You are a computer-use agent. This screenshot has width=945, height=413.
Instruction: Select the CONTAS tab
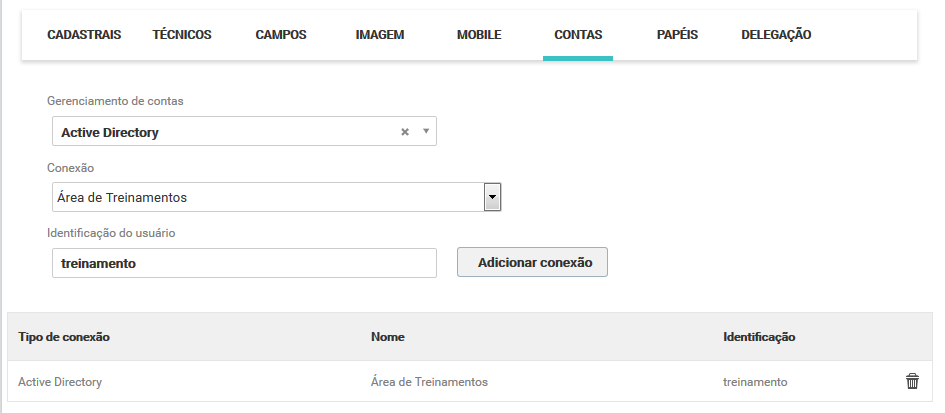coord(578,34)
